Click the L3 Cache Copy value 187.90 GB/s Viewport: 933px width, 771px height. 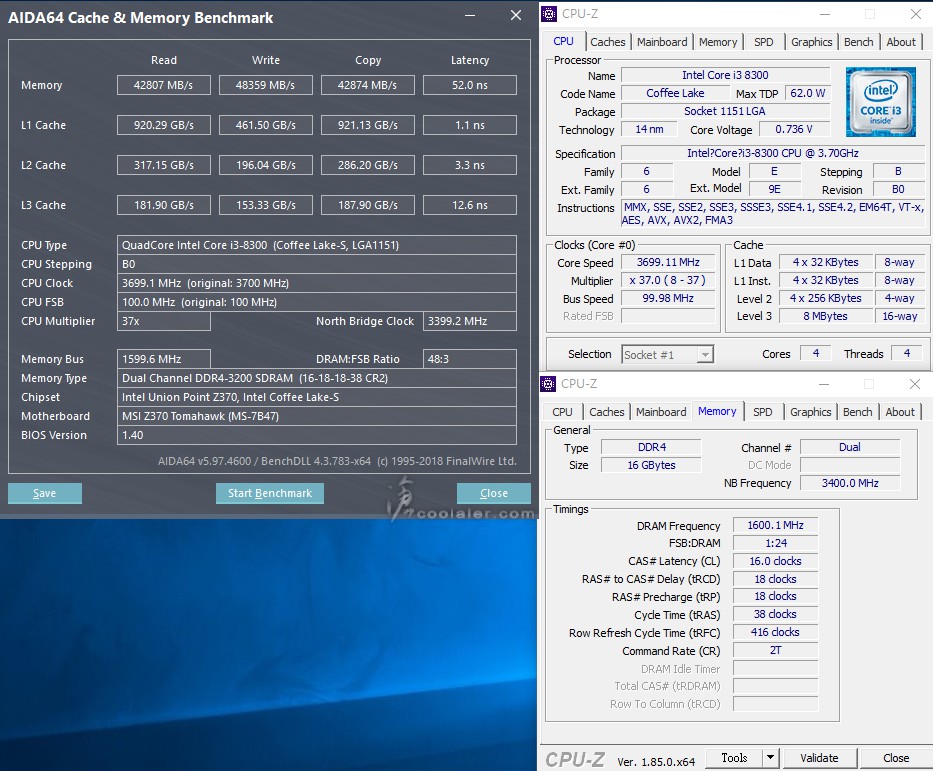(368, 205)
